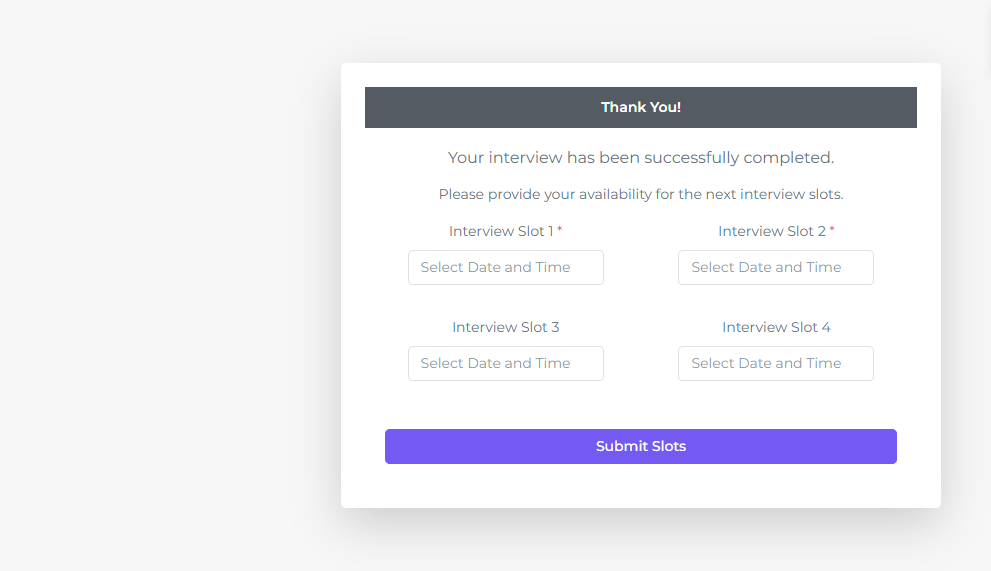The width and height of the screenshot is (991, 571).
Task: Click the Slot 3 'Select Date and Time' placeholder
Action: (x=495, y=363)
